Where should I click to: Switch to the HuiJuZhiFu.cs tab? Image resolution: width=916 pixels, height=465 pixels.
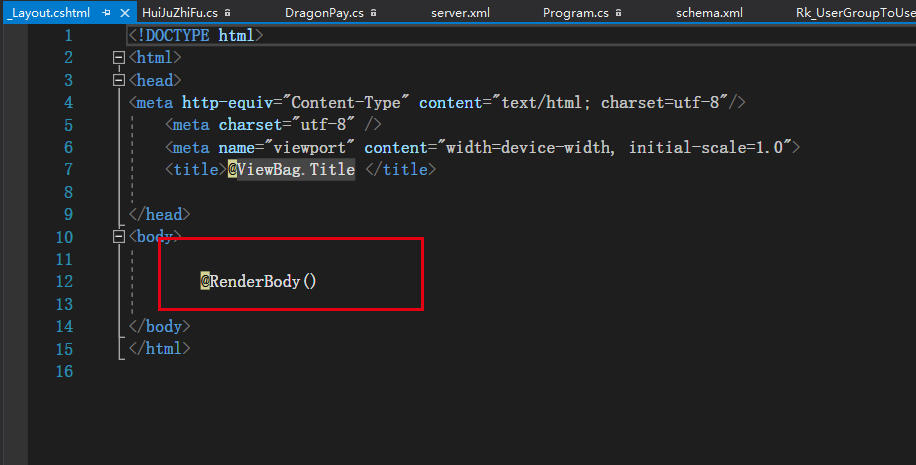pos(180,13)
